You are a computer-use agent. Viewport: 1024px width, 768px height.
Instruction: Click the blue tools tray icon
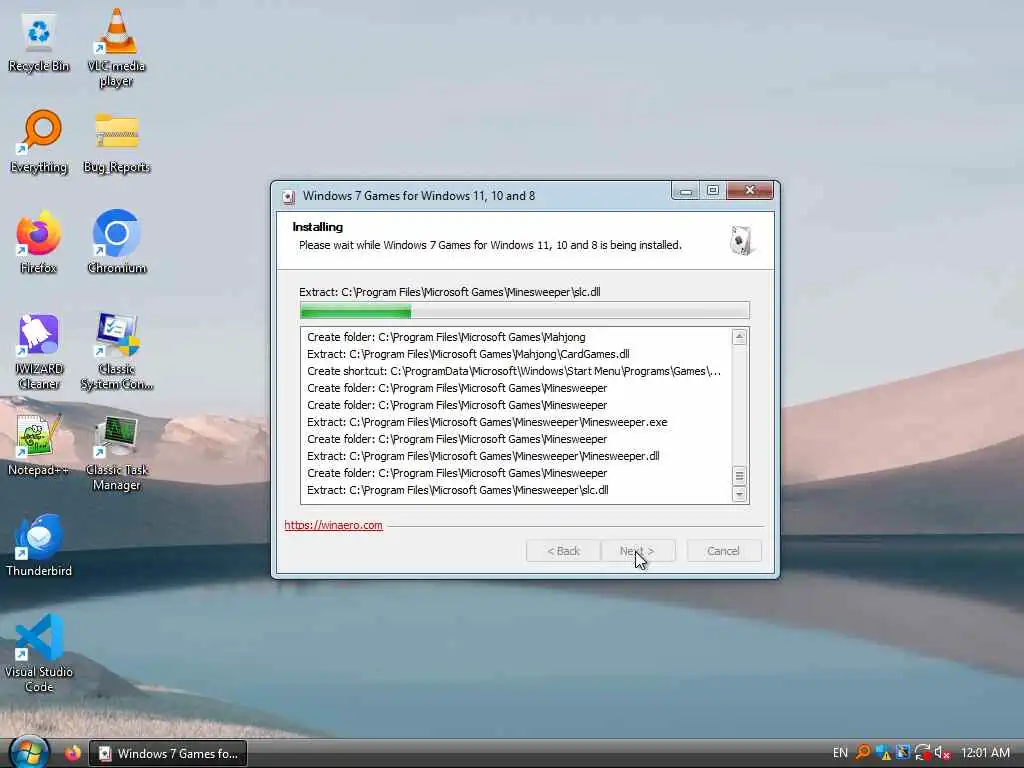pos(903,753)
